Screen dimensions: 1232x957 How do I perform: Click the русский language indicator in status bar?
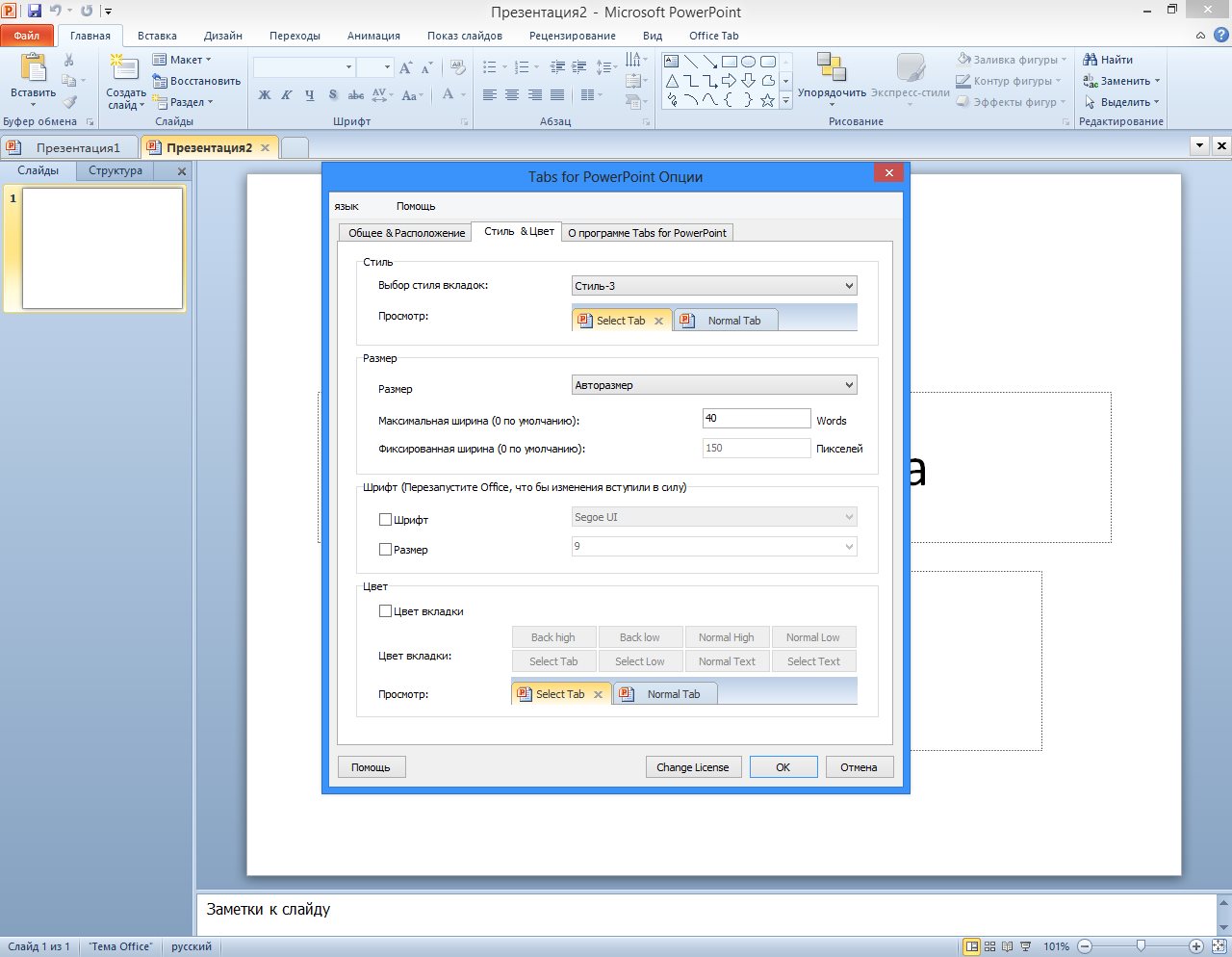[x=192, y=946]
